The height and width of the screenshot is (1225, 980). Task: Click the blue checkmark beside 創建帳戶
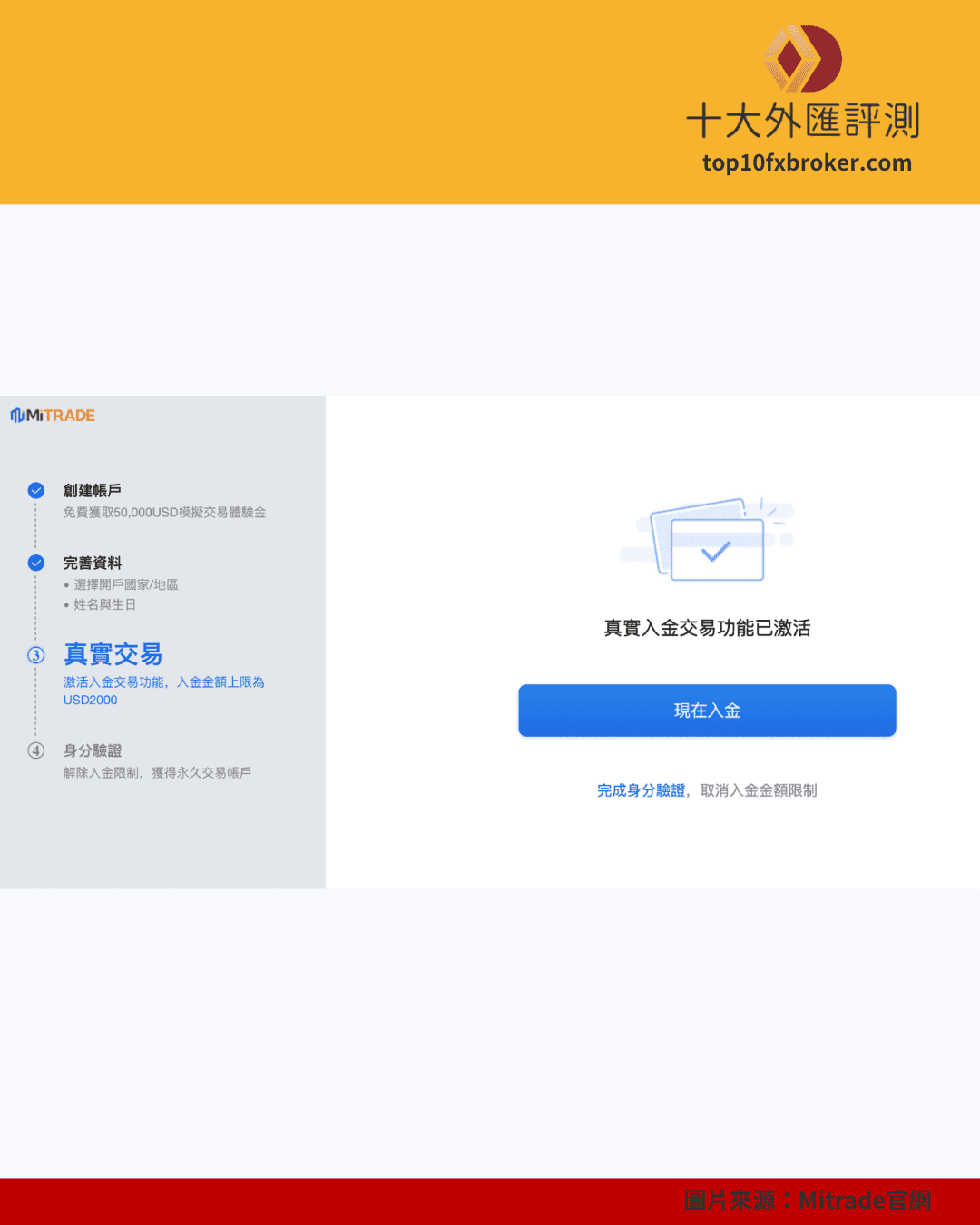coord(35,489)
